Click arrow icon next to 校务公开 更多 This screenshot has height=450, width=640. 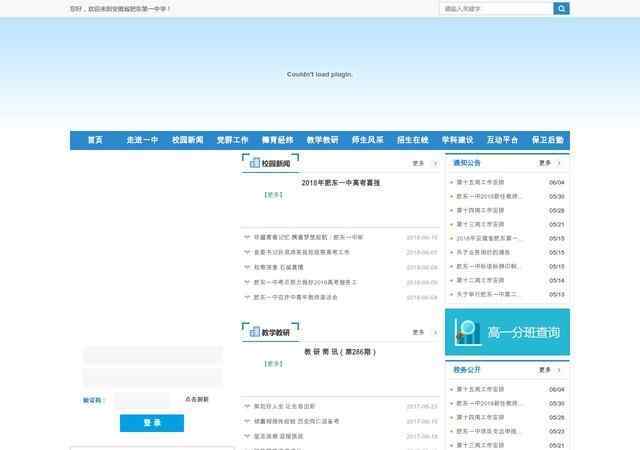(559, 370)
